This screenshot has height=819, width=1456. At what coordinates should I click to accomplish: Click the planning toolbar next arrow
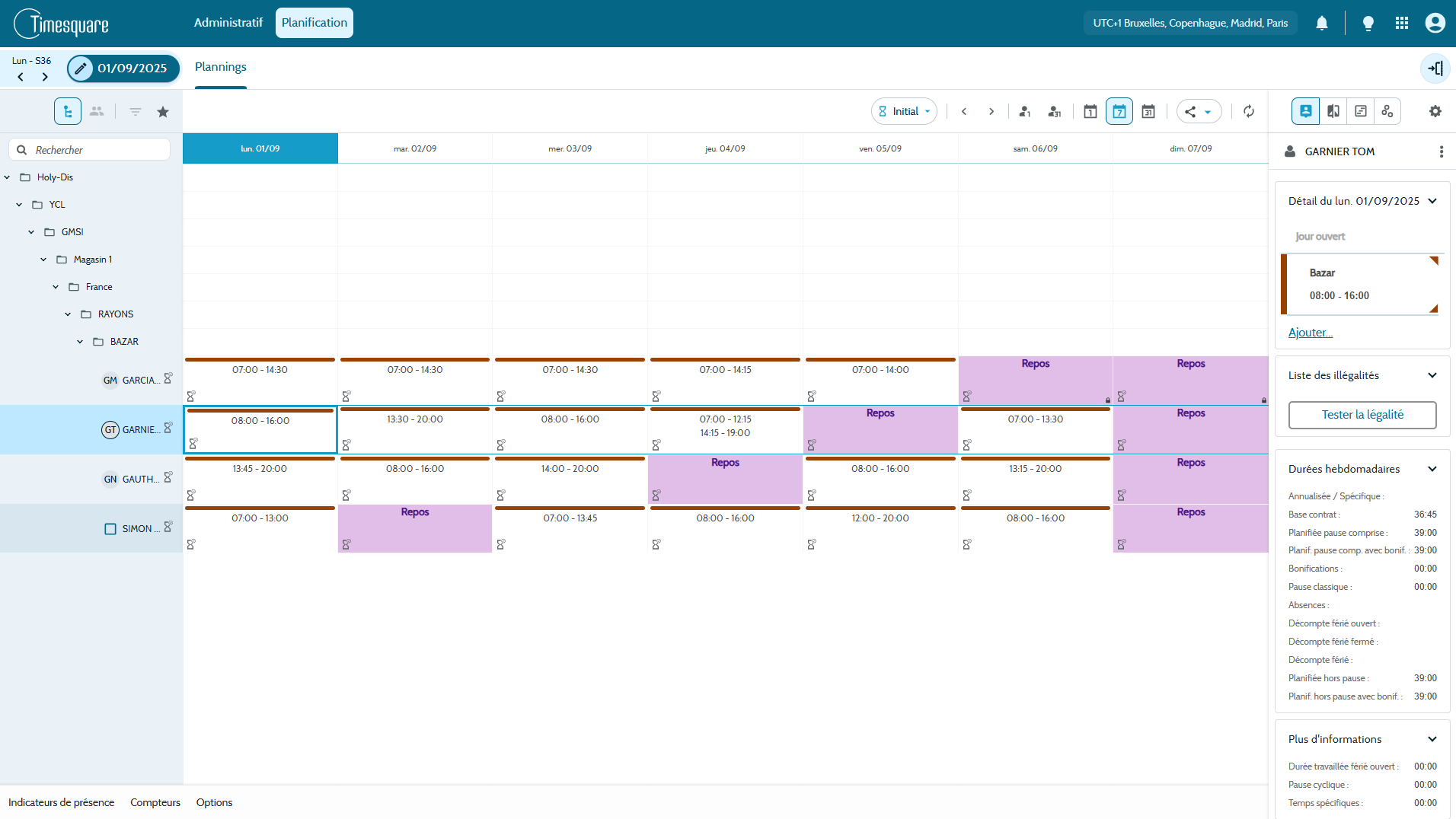(x=991, y=111)
